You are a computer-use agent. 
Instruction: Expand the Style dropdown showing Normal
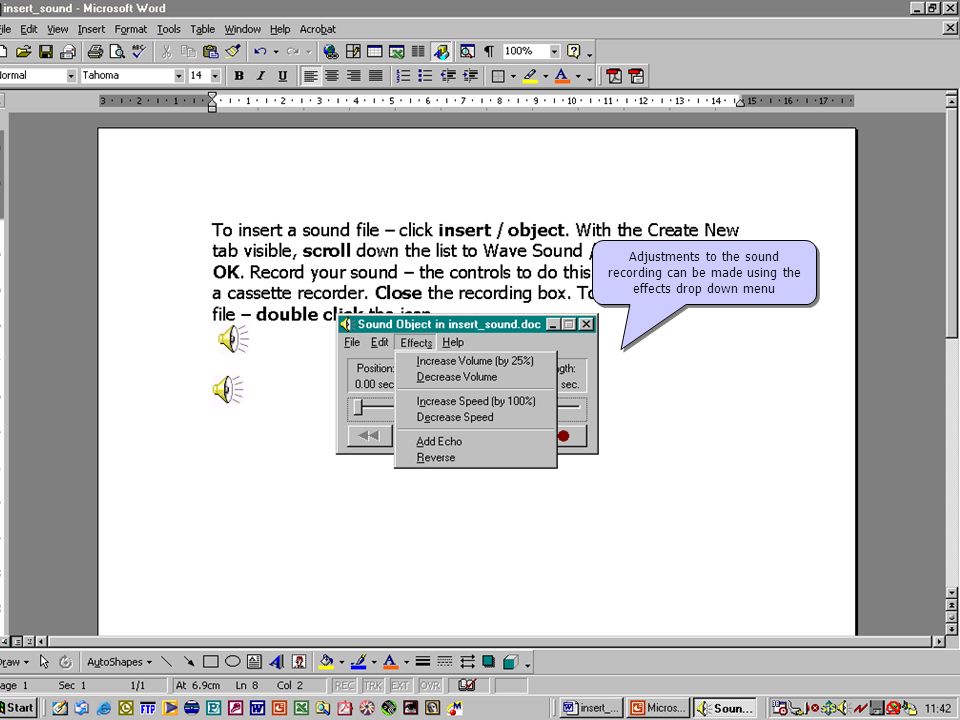click(x=71, y=76)
